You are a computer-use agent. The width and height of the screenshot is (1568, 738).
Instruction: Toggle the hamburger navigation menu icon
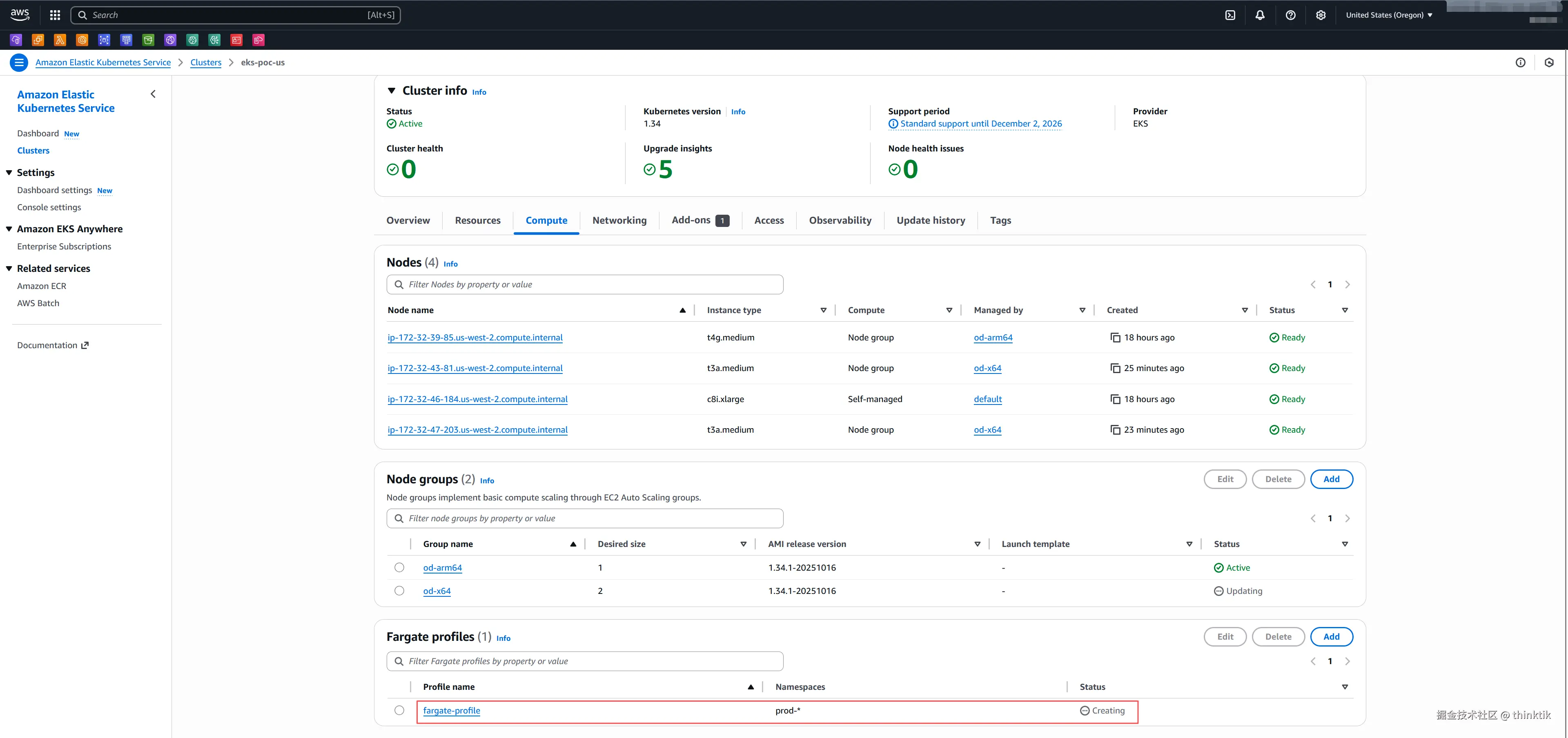(x=19, y=63)
